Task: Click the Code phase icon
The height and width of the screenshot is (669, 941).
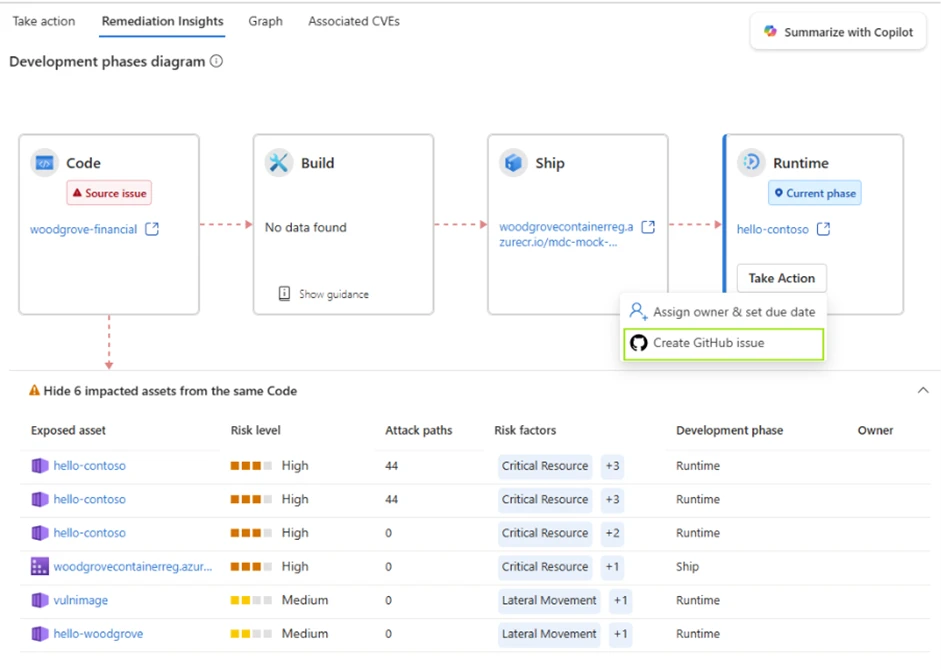Action: coord(44,163)
